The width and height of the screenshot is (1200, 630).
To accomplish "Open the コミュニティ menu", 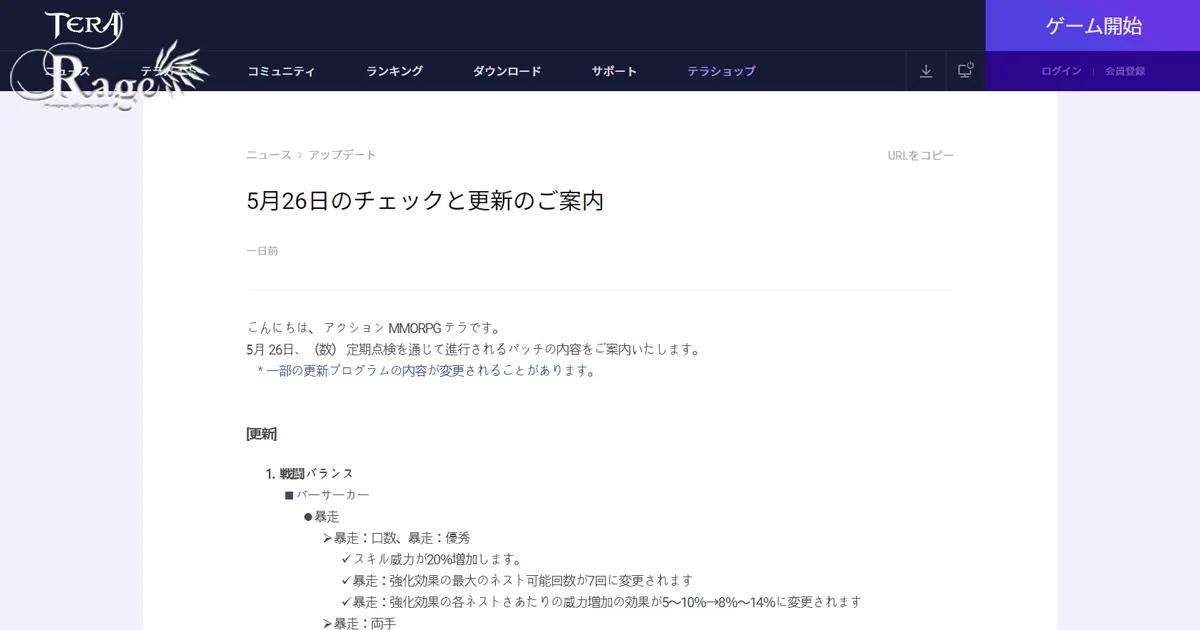I will click(x=282, y=71).
